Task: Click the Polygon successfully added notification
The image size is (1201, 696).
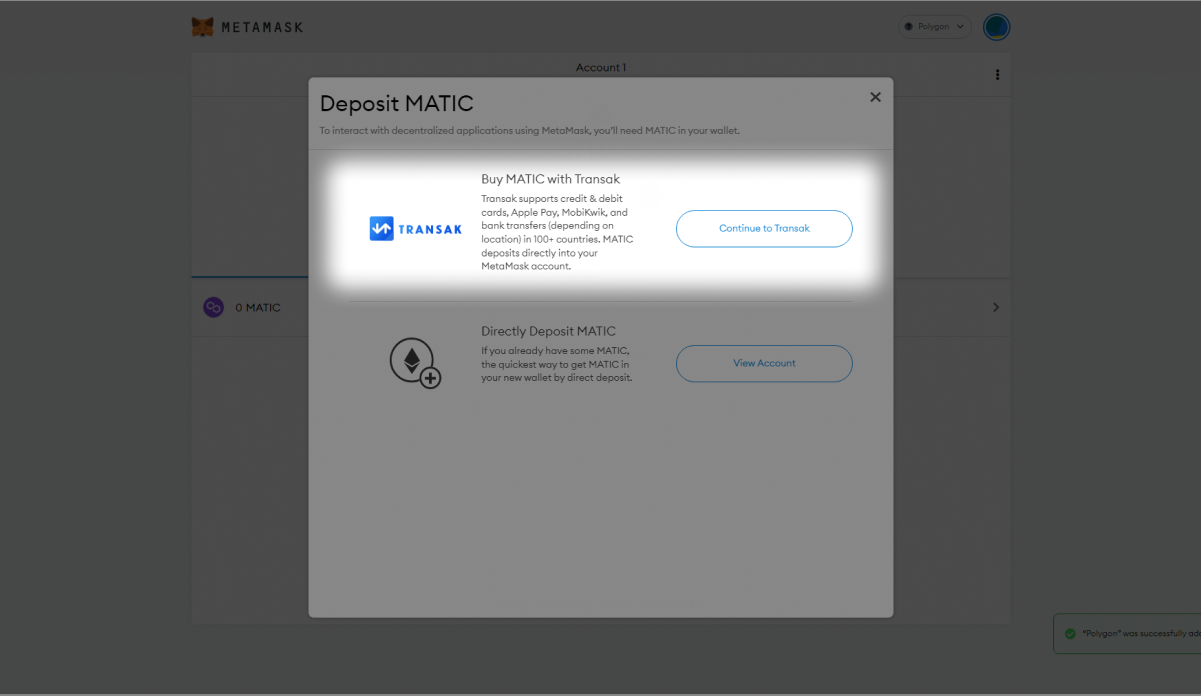Action: click(1127, 634)
